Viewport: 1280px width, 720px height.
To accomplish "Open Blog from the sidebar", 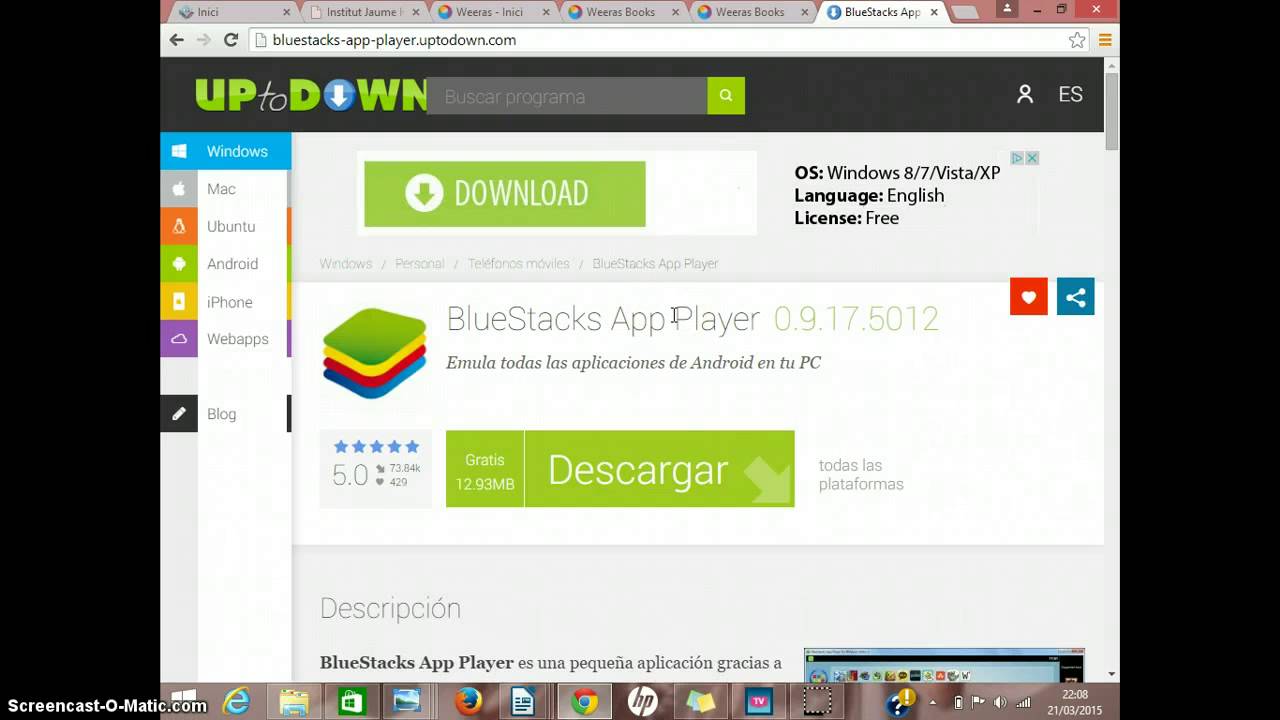I will [x=221, y=414].
